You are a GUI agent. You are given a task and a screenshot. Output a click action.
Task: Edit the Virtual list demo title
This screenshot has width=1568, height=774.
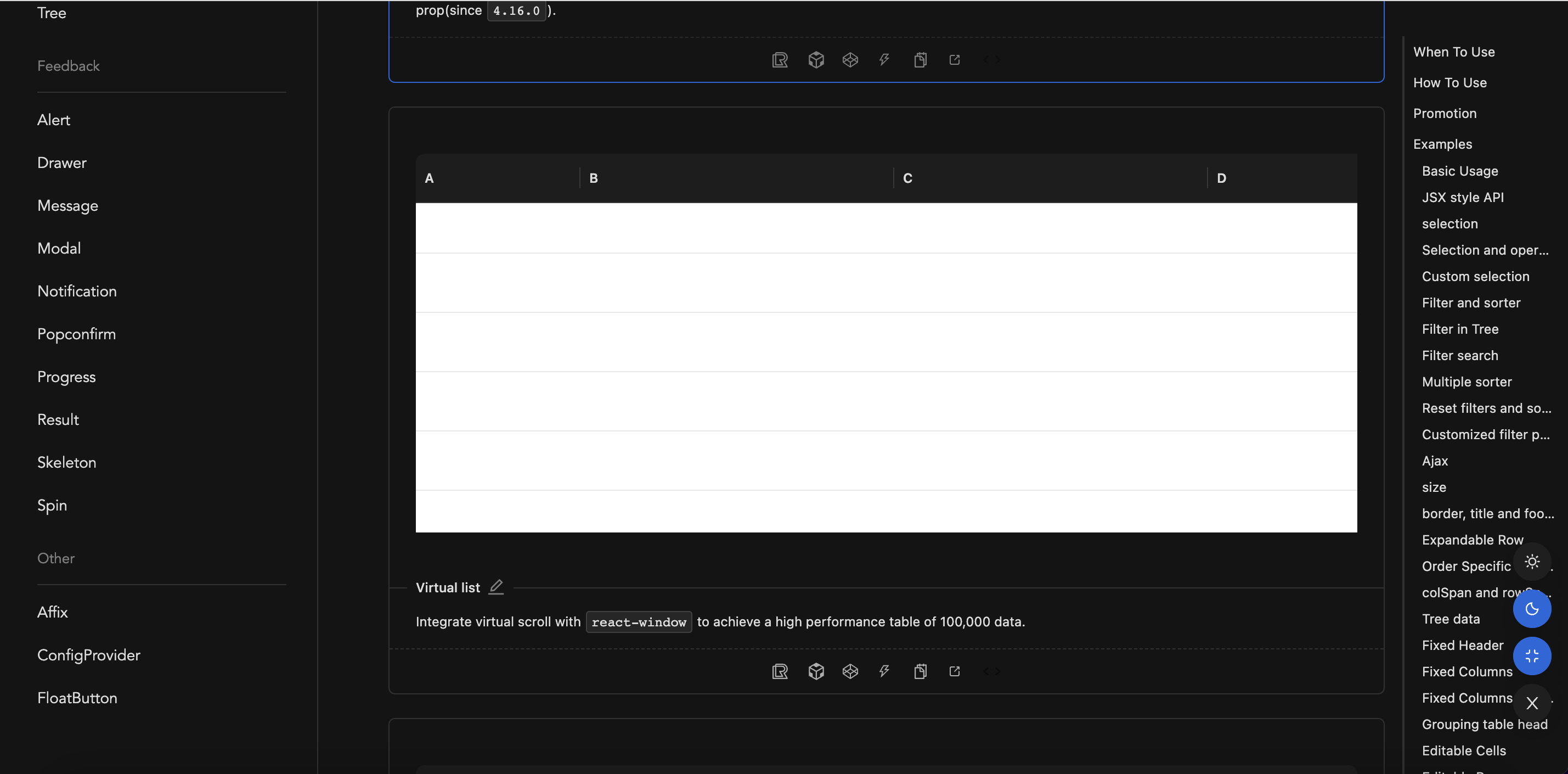(496, 586)
